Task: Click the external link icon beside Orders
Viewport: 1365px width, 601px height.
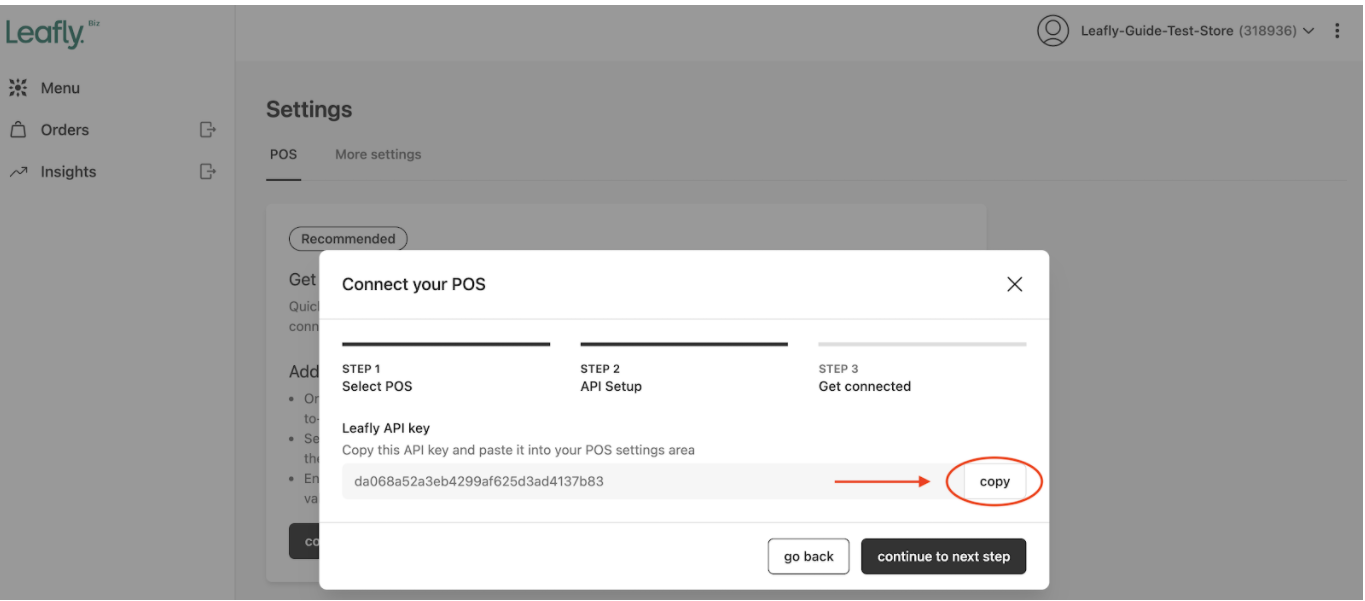Action: coord(208,129)
